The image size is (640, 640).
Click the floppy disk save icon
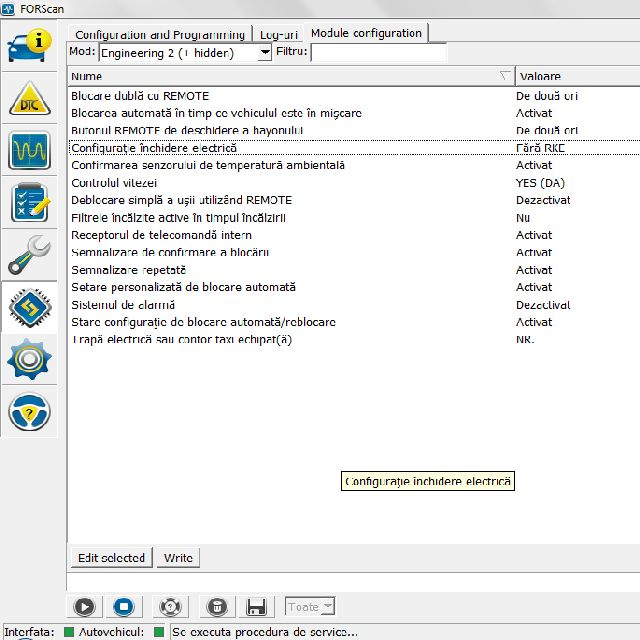pyautogui.click(x=256, y=607)
